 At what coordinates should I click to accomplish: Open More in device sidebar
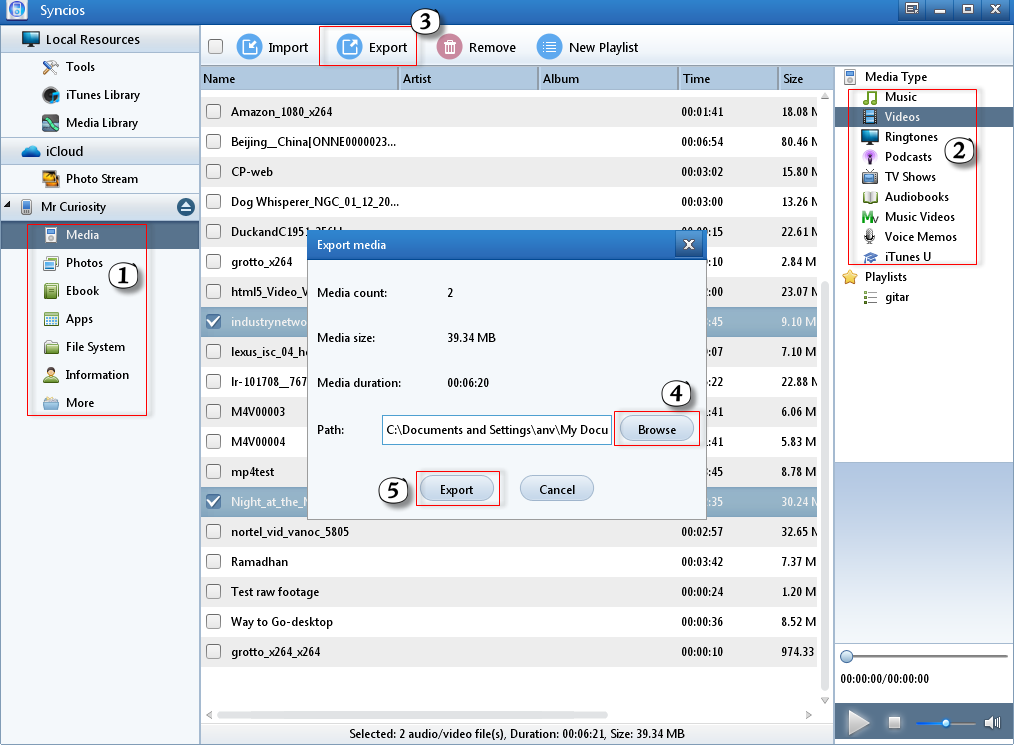(x=80, y=403)
